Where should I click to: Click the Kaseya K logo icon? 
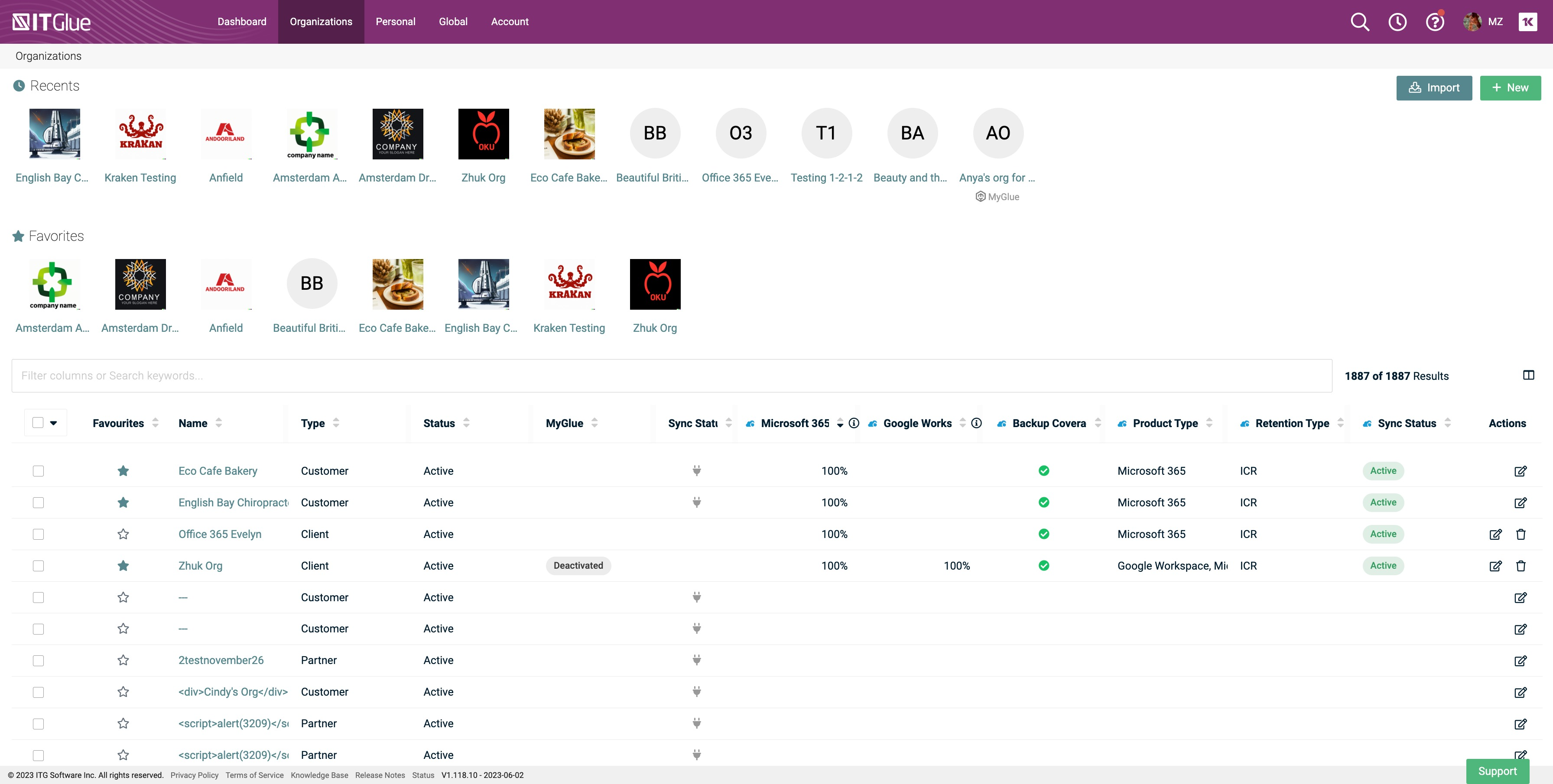coord(1528,22)
